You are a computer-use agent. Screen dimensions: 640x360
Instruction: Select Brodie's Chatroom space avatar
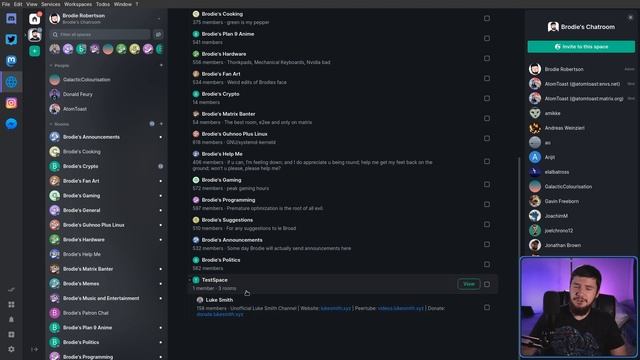point(35,35)
